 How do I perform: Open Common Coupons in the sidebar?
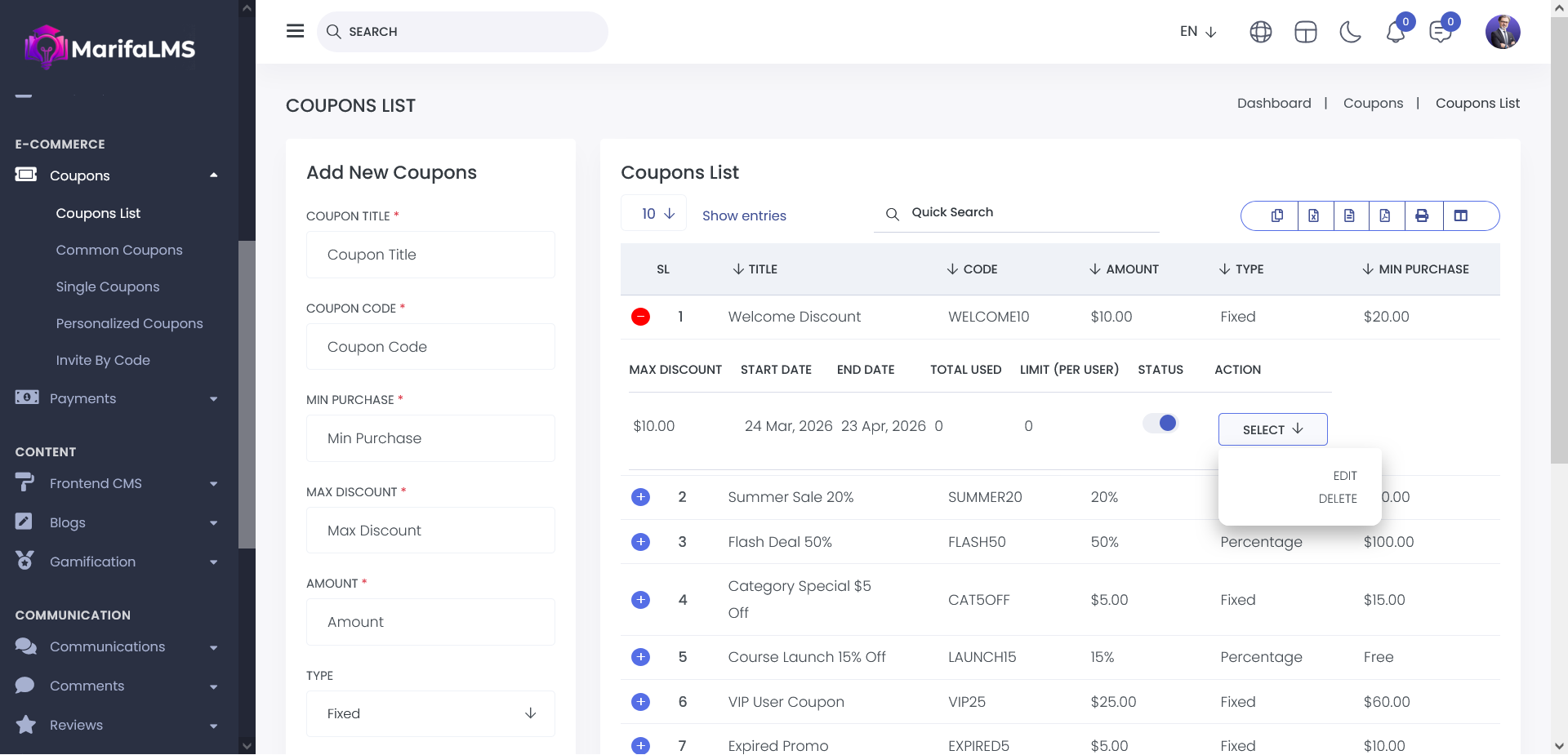pyautogui.click(x=119, y=250)
